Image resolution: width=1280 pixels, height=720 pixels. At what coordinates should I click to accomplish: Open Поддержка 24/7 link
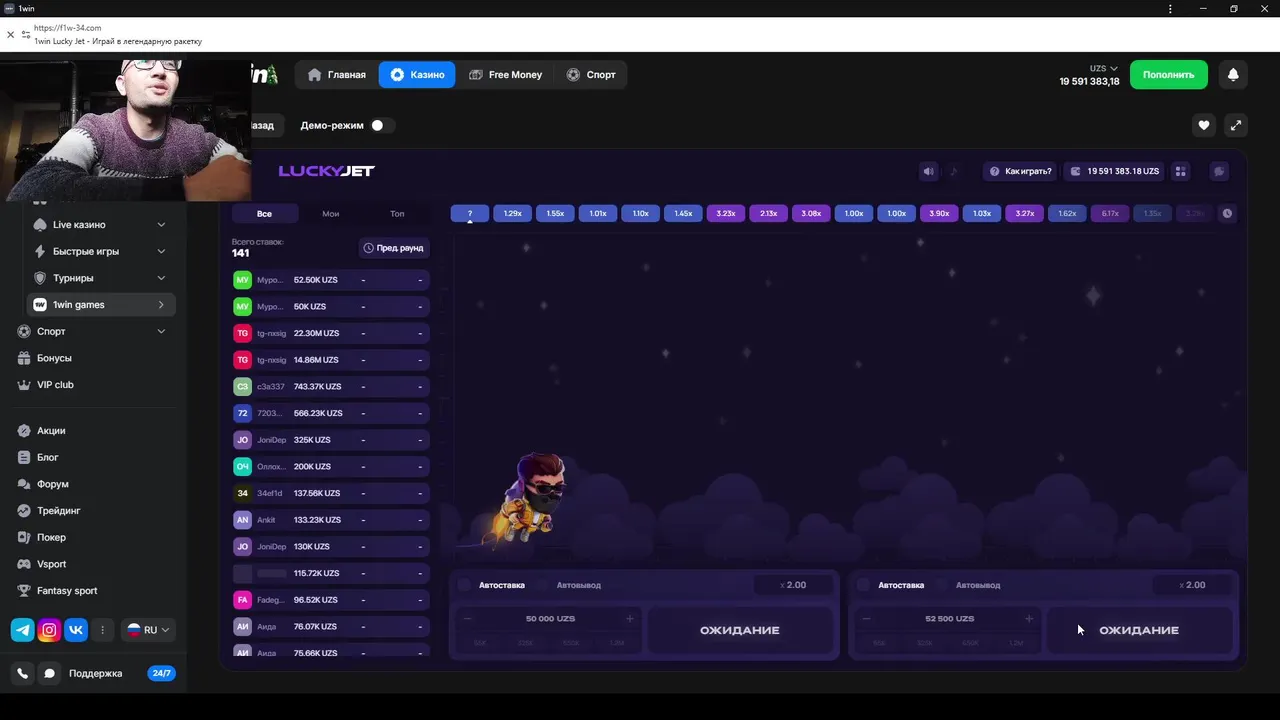pyautogui.click(x=96, y=673)
